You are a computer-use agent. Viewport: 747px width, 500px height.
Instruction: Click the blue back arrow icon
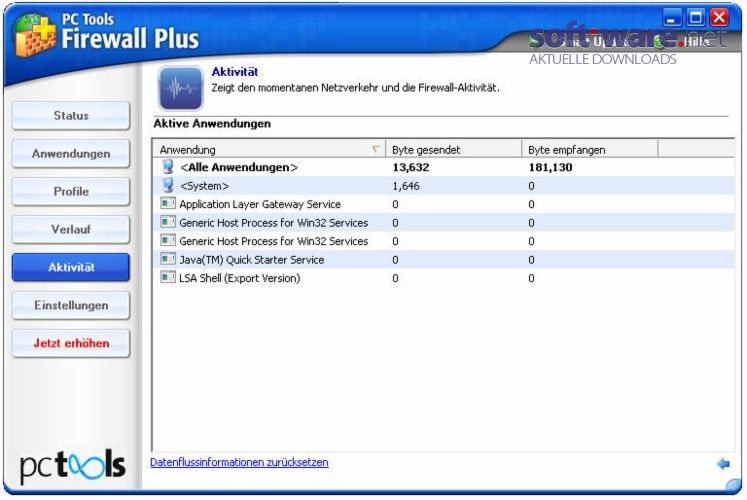[x=723, y=463]
